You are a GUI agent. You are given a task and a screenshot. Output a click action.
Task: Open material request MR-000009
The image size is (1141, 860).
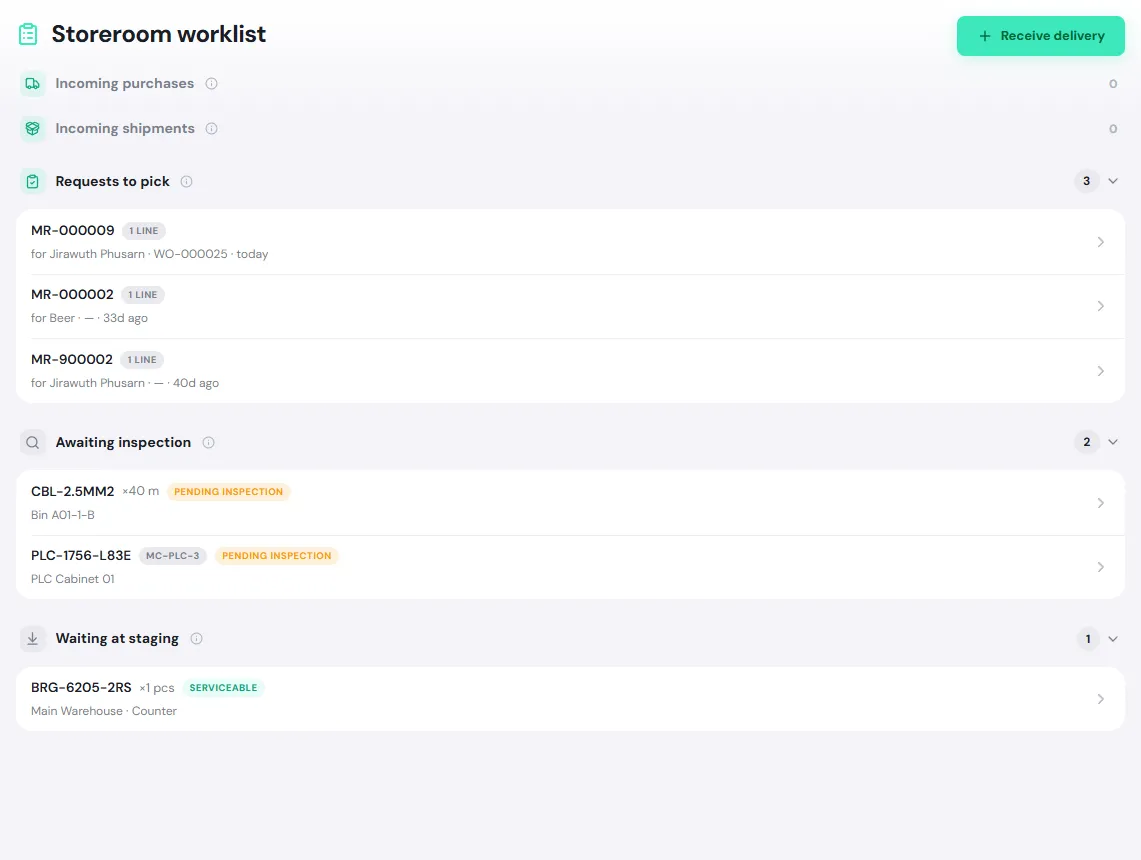[570, 242]
